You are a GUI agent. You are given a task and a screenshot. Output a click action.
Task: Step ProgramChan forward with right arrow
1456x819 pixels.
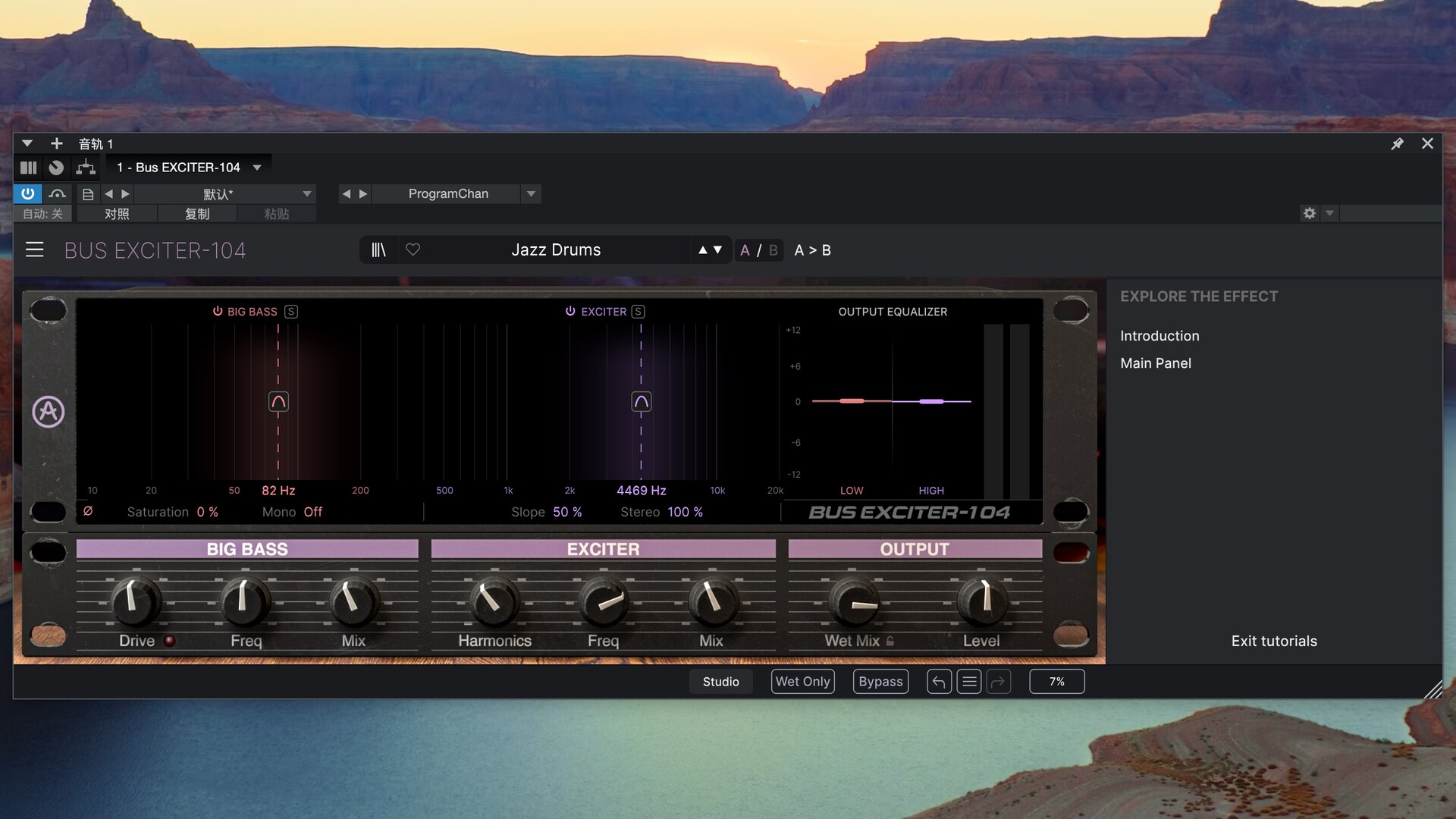[363, 194]
